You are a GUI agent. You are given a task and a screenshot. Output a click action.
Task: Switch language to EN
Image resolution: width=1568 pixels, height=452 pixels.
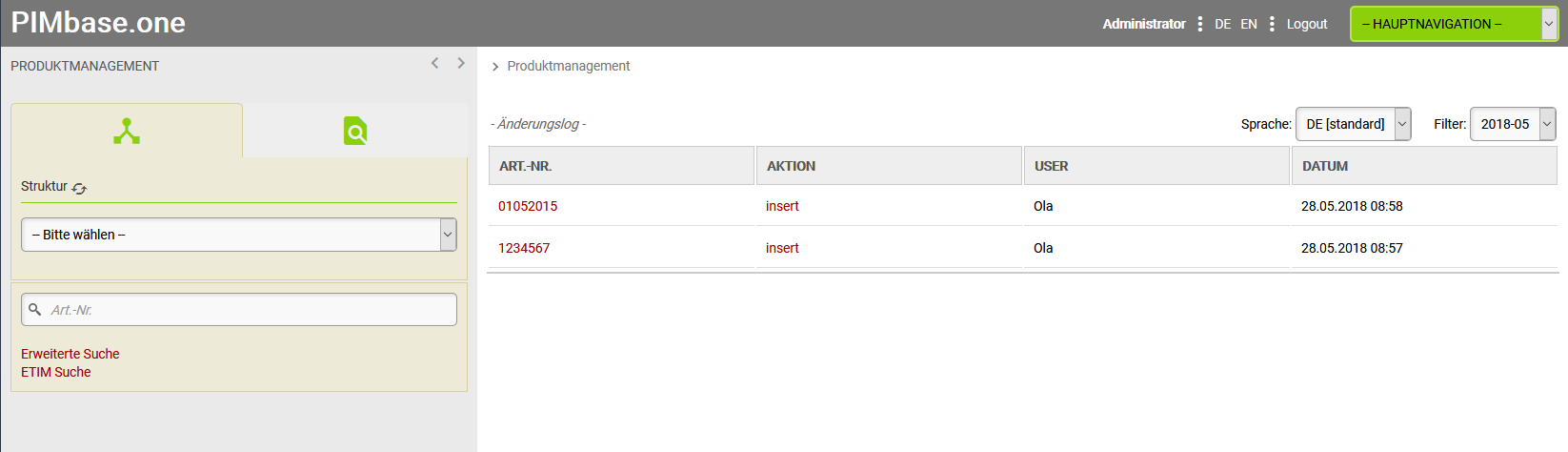coord(1249,24)
